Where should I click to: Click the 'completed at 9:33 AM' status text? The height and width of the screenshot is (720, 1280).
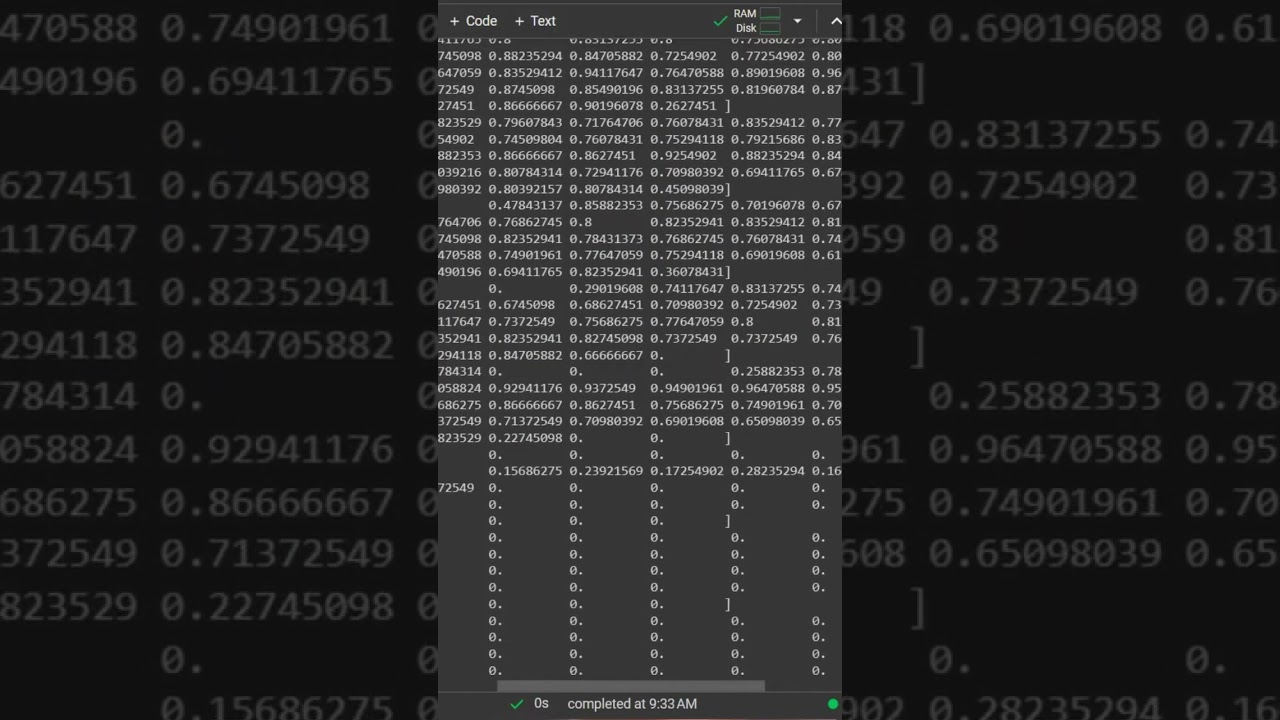(632, 704)
